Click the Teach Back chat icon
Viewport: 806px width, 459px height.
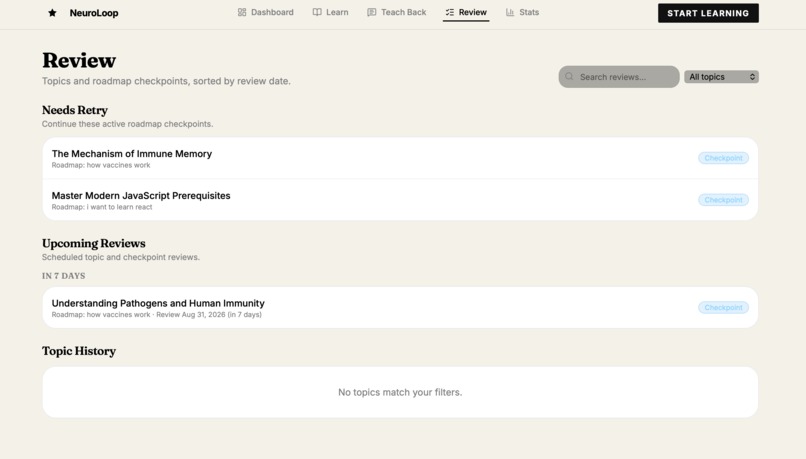(x=372, y=12)
